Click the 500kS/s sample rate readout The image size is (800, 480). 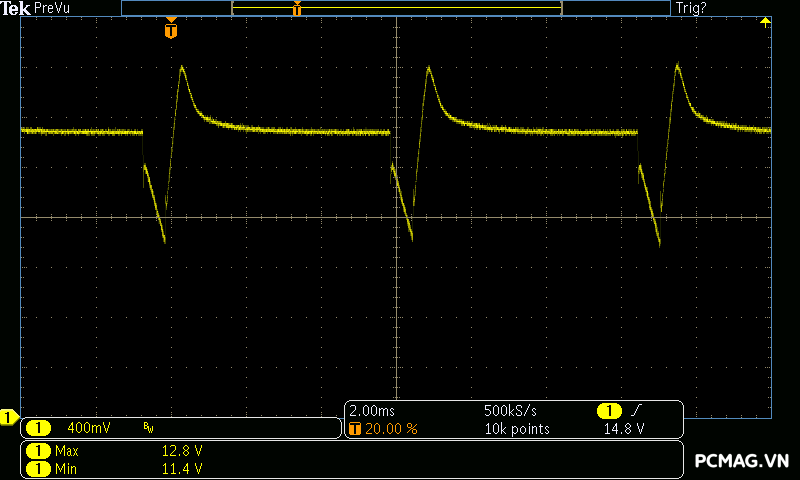pyautogui.click(x=510, y=411)
